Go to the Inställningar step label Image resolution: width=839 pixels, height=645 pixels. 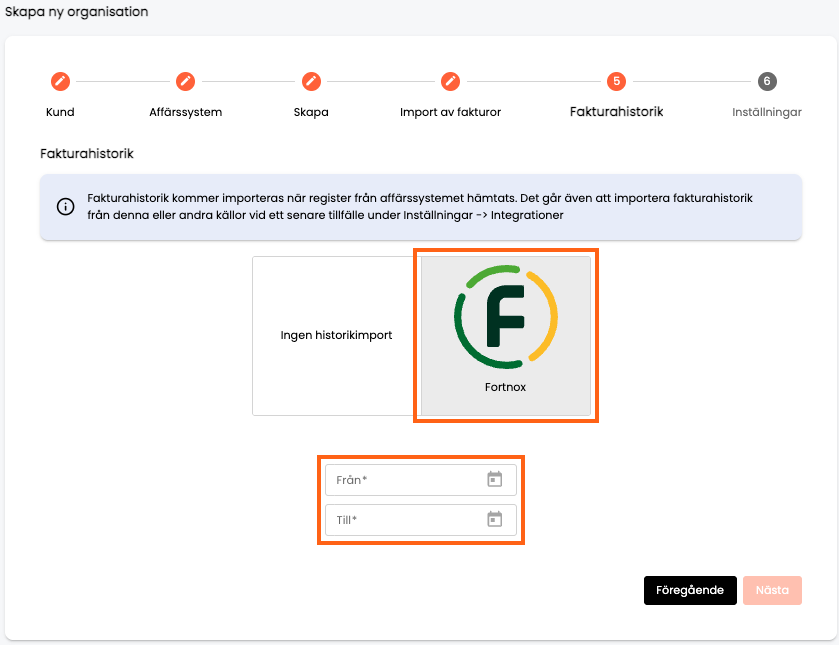tap(767, 112)
